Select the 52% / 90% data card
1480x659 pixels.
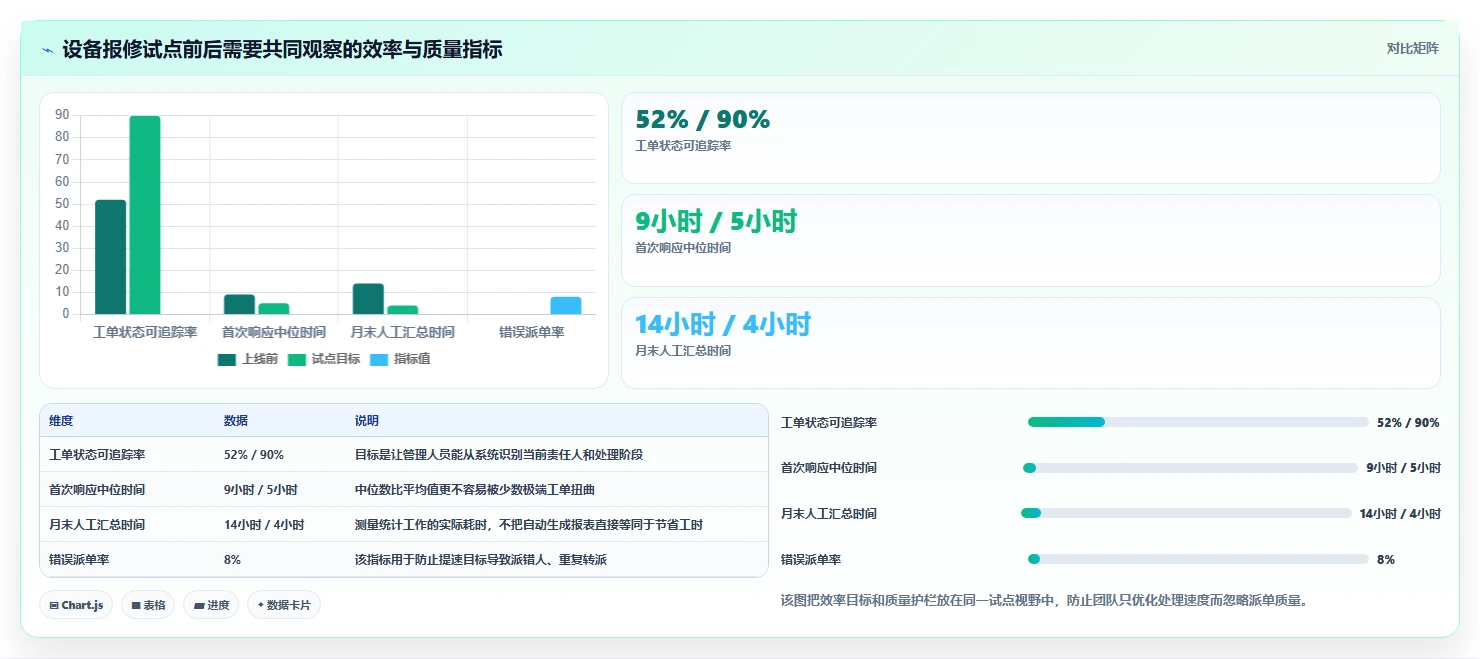(1031, 138)
